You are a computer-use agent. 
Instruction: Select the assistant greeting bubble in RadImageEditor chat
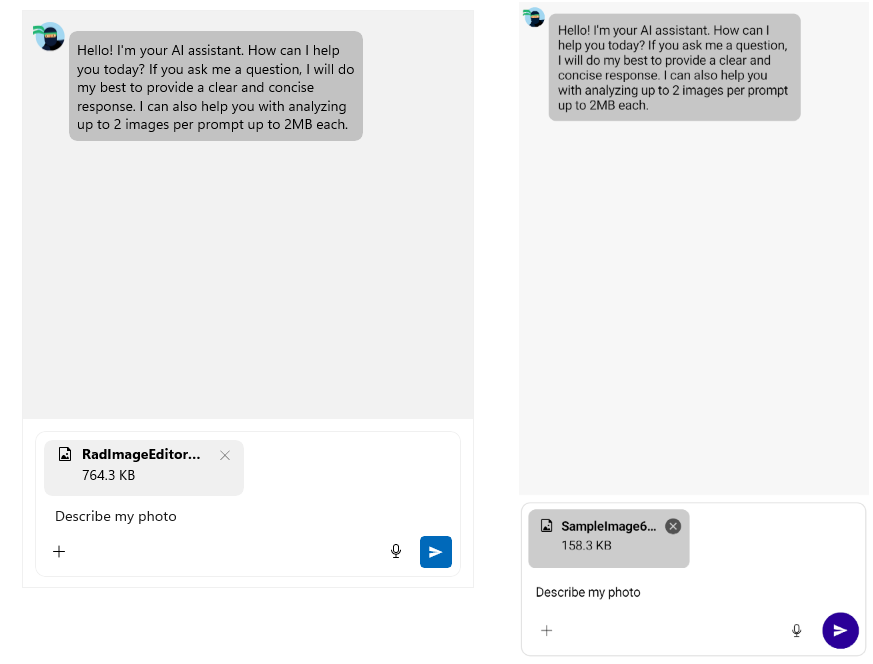[x=215, y=87]
